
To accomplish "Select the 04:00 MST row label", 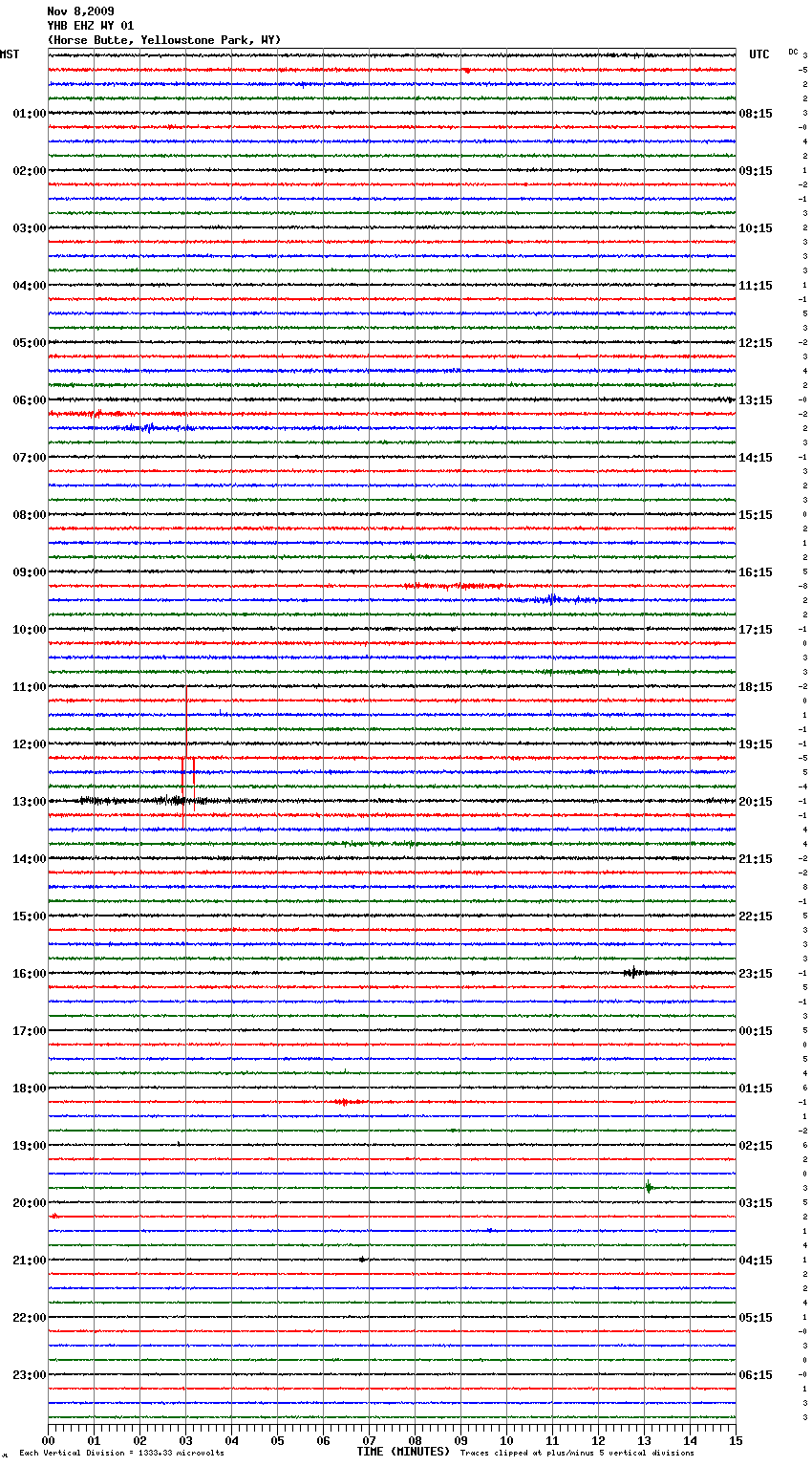I will (x=30, y=286).
